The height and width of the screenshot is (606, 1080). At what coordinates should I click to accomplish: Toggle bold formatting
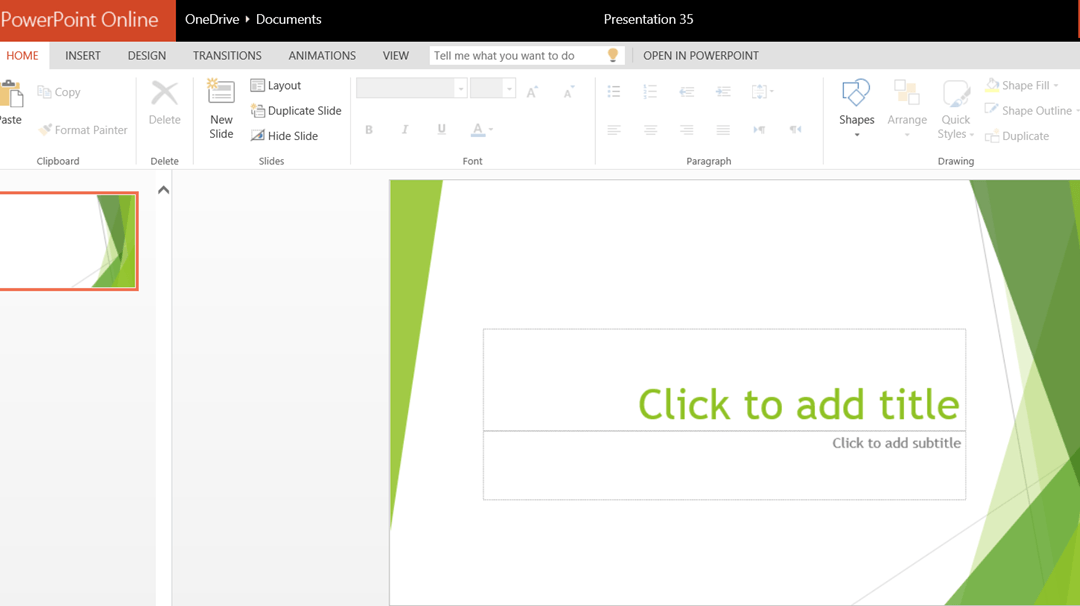(369, 130)
